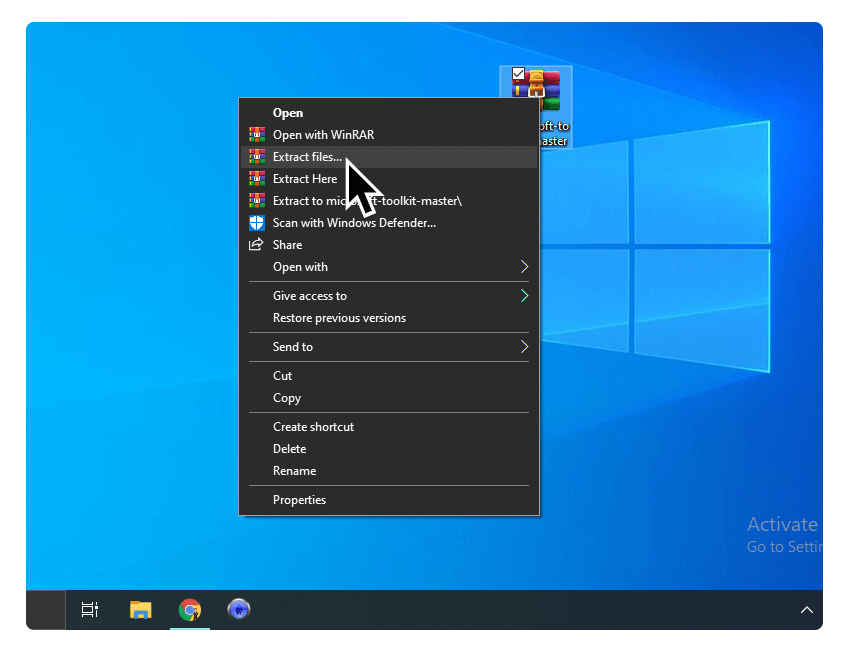Select Rename from the context menu
Screen dimensions: 849x652
[389, 471]
